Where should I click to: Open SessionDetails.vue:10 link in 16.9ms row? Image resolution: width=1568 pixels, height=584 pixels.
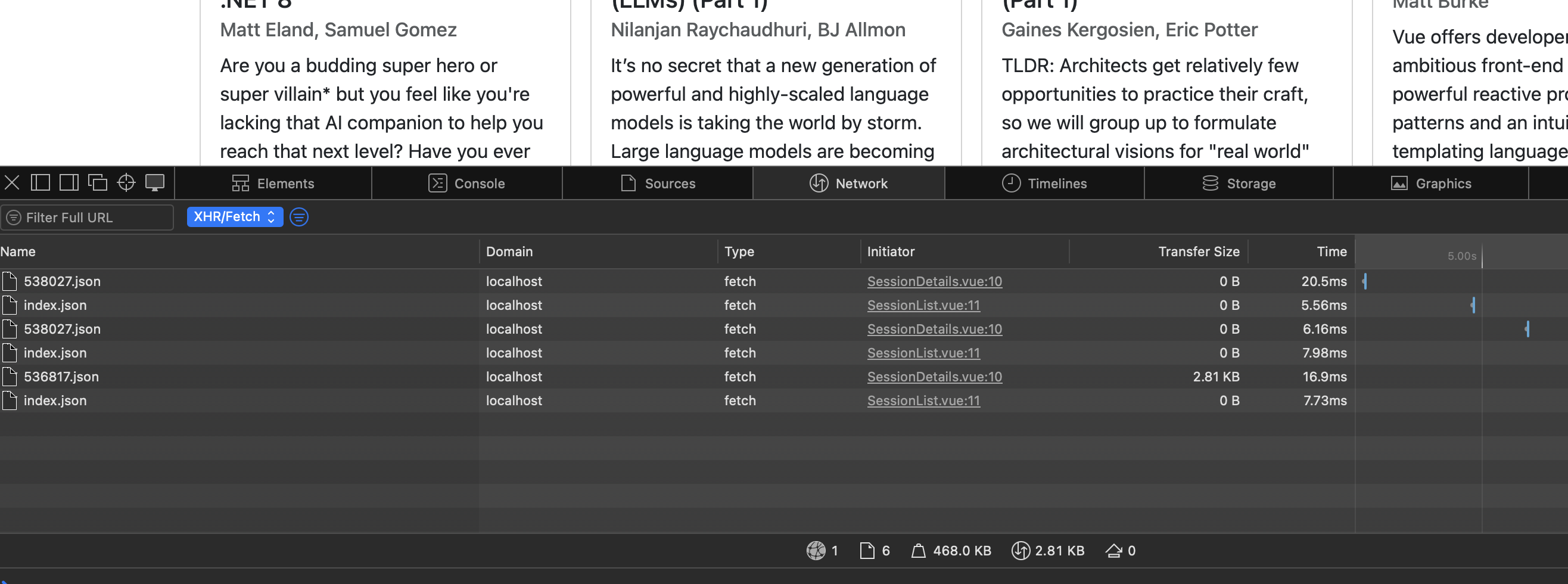click(x=934, y=377)
